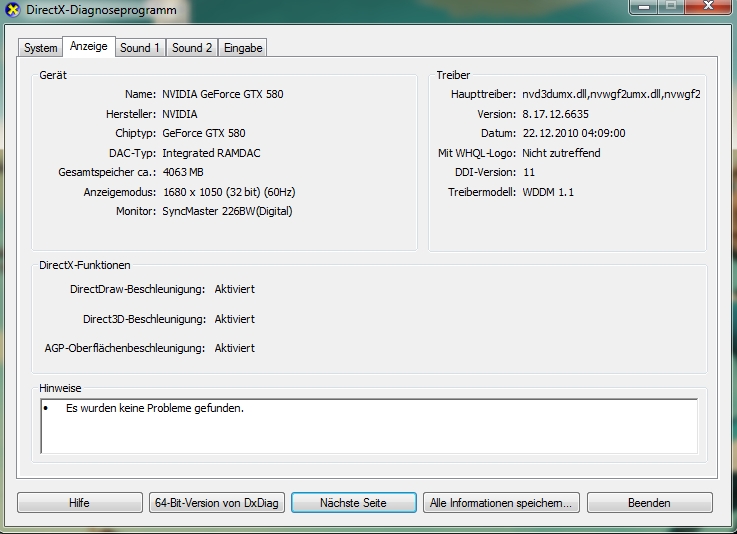Click DAC-Typ value Integrated RAMDAC
The height and width of the screenshot is (534, 737).
[211, 153]
